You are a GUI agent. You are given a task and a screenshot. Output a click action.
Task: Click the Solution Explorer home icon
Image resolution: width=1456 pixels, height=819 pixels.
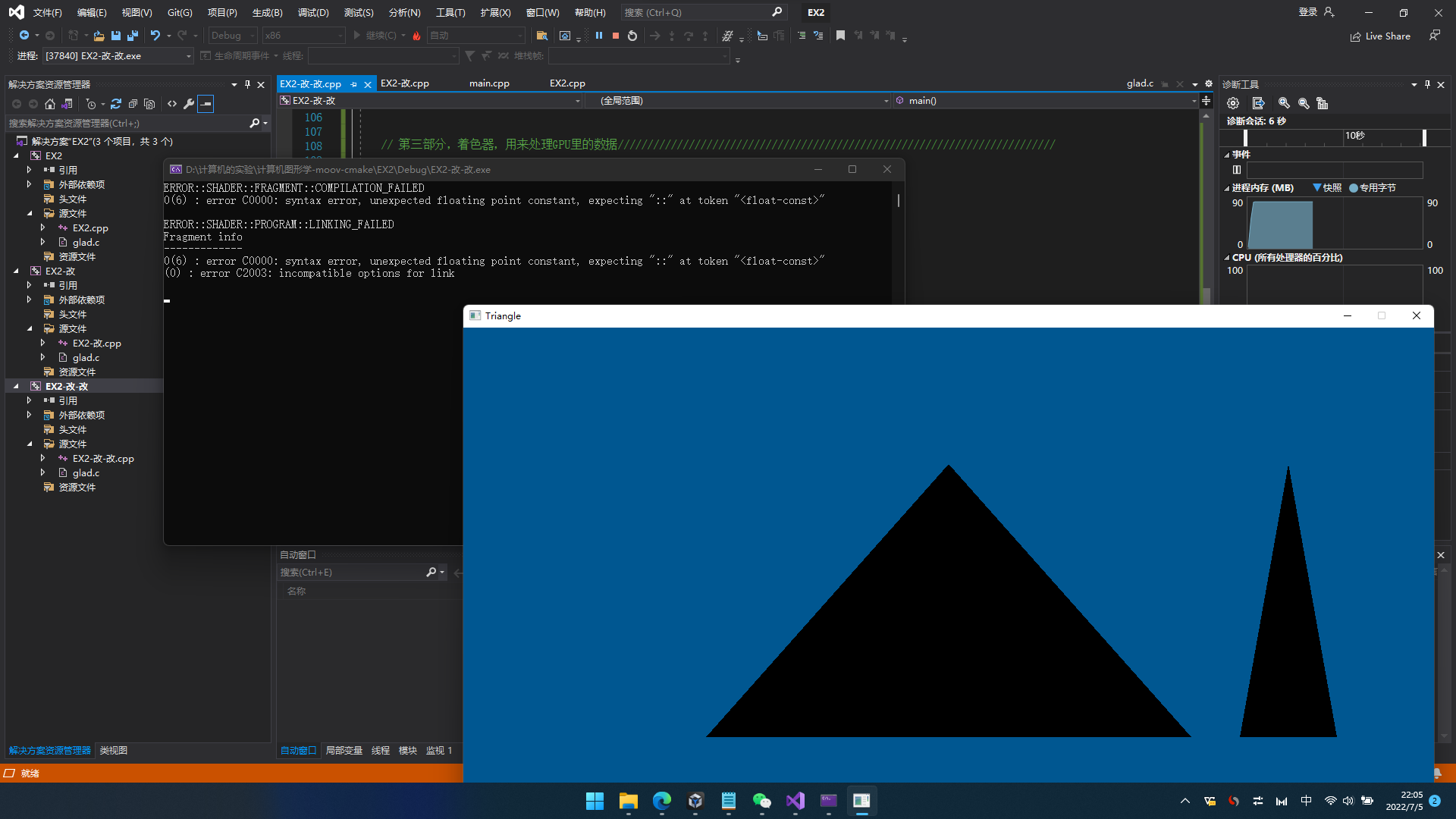pos(50,104)
